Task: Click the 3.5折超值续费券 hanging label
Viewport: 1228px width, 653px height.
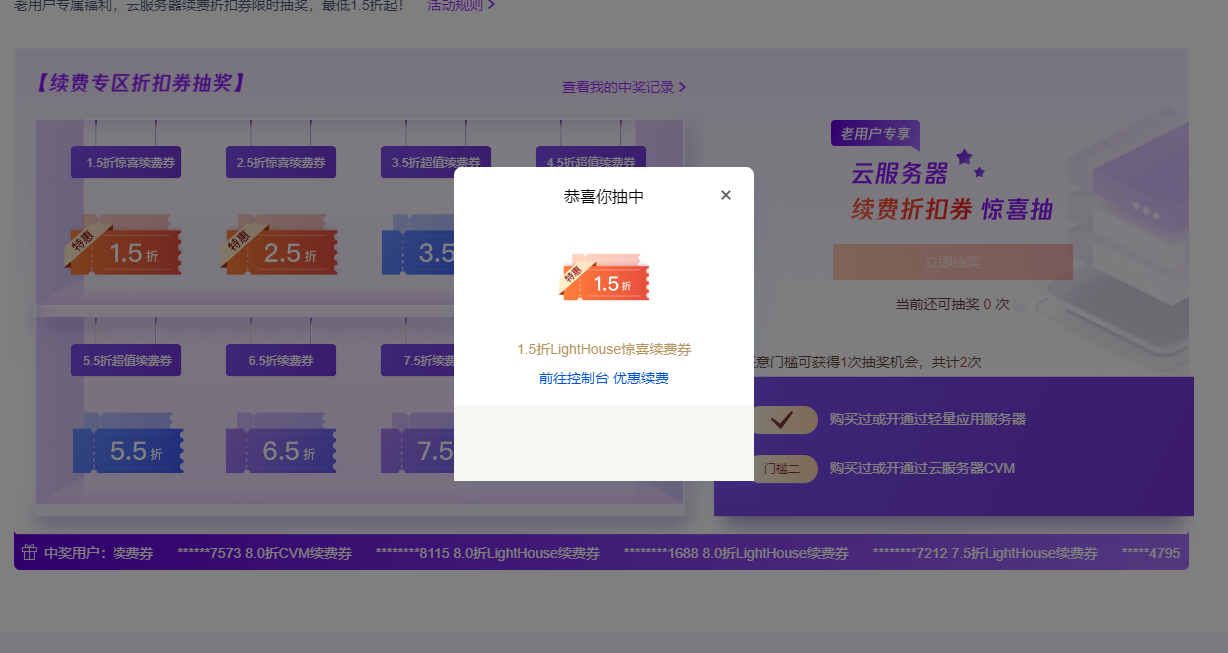Action: click(435, 162)
